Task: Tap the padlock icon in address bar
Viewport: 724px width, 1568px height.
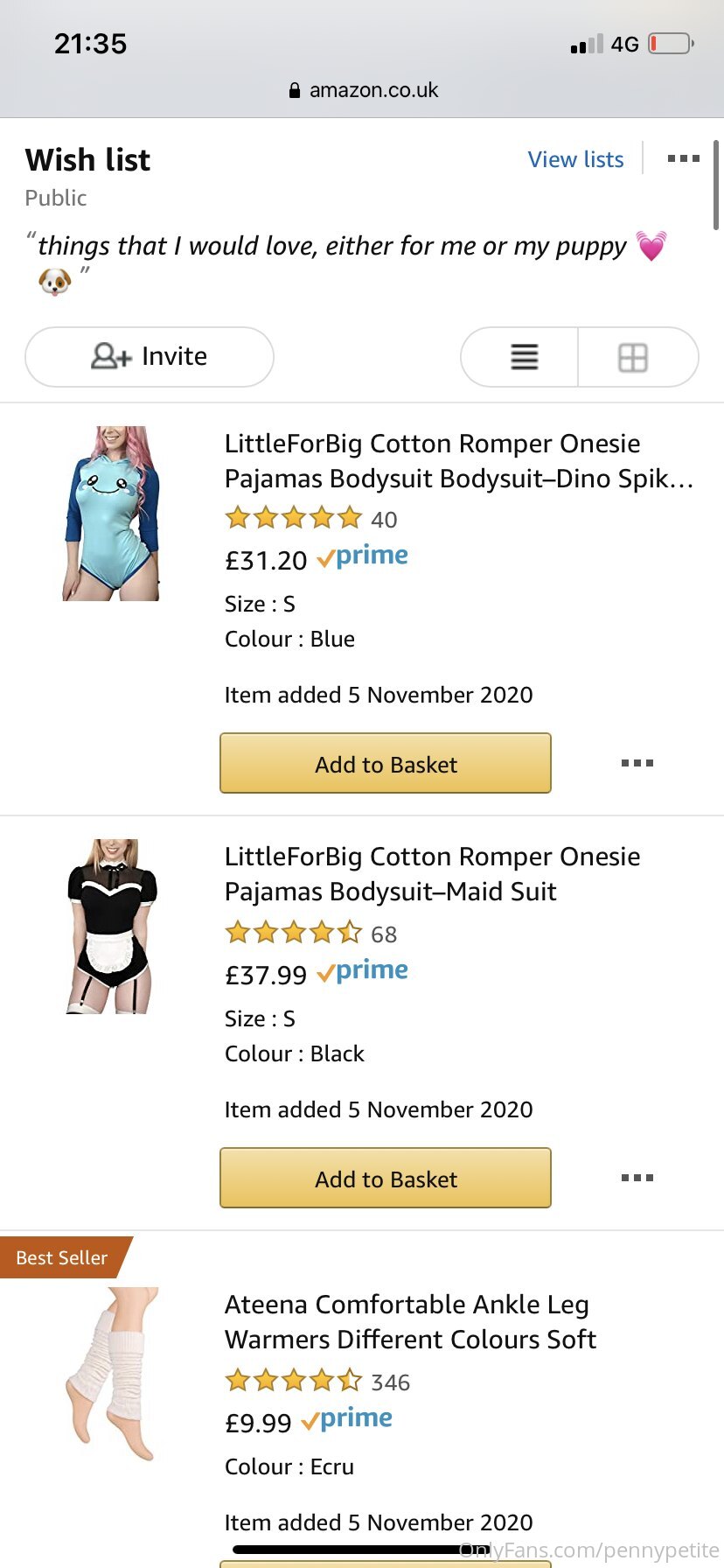Action: pos(295,90)
